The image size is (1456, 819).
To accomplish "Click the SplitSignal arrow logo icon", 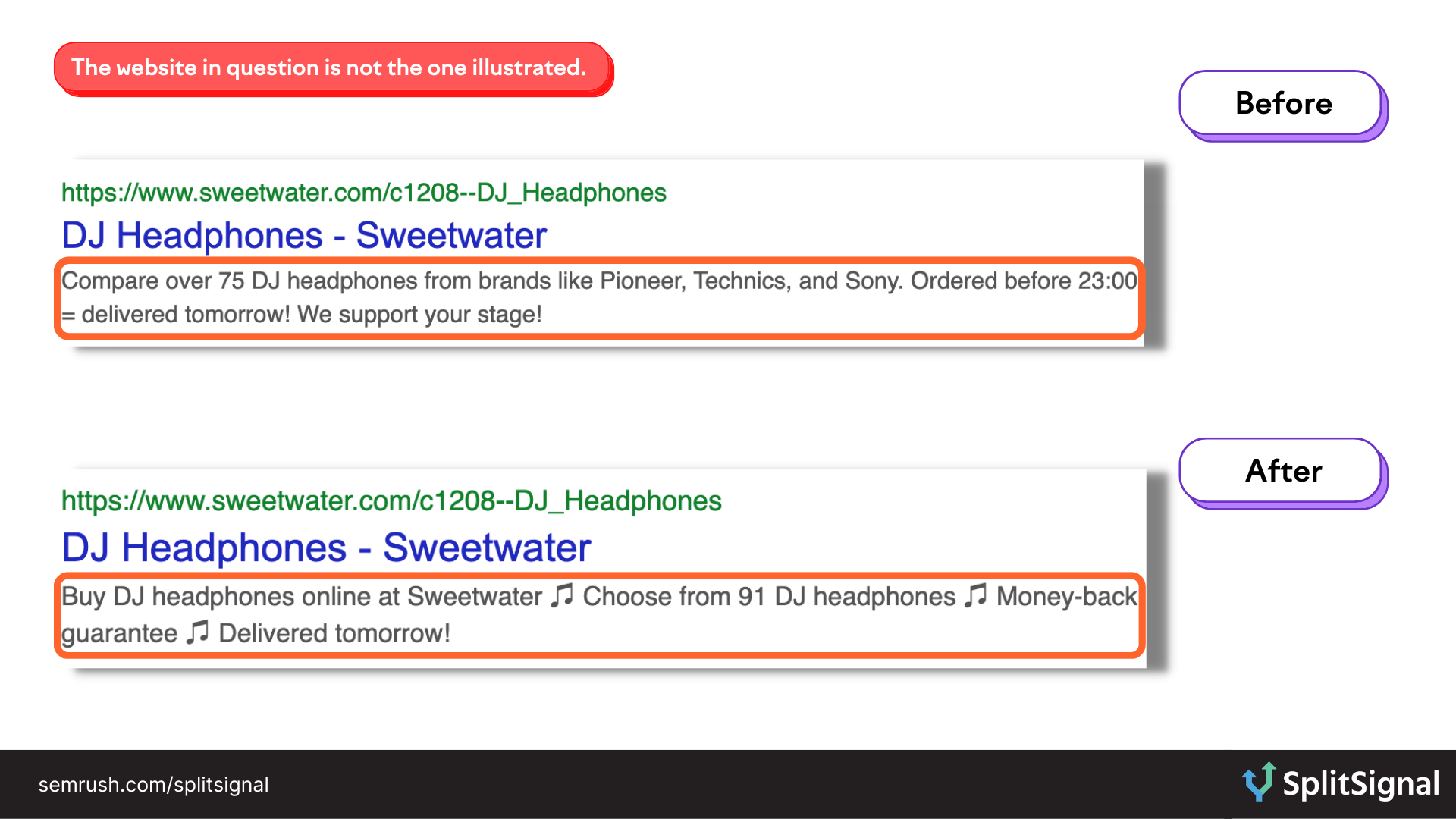I will click(1259, 782).
